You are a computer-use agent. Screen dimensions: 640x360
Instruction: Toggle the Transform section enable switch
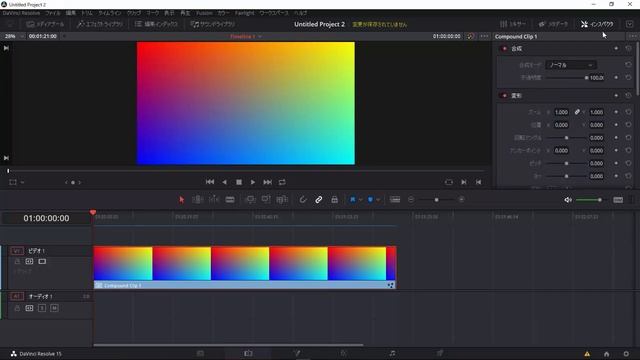click(x=504, y=96)
